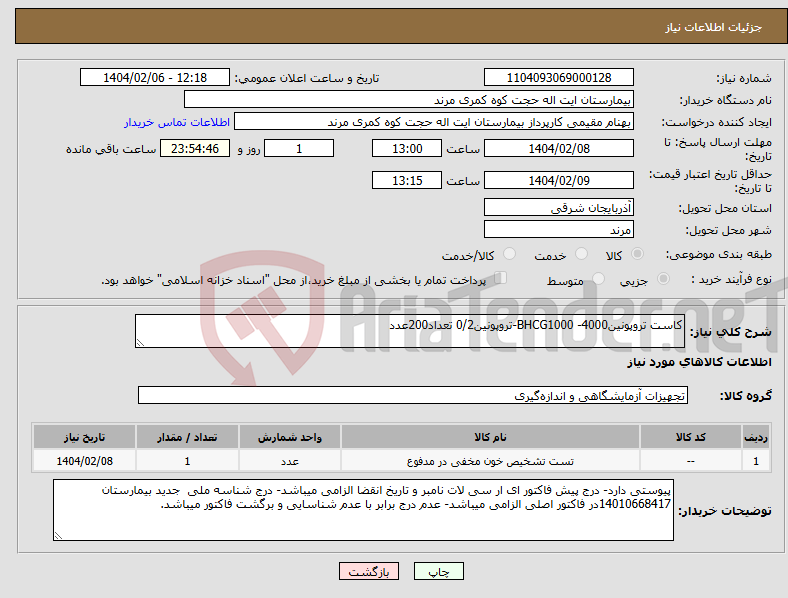Click the remaining time 23:54:46 field
Image resolution: width=788 pixels, height=598 pixels.
(195, 148)
